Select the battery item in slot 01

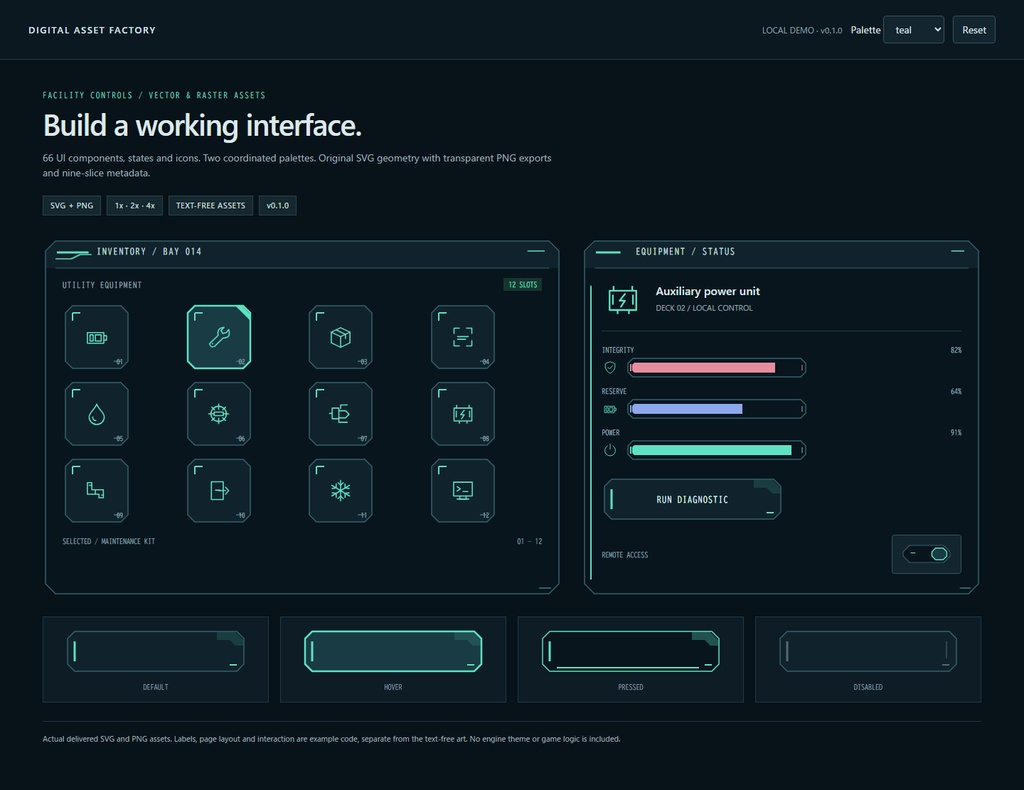pyautogui.click(x=97, y=337)
